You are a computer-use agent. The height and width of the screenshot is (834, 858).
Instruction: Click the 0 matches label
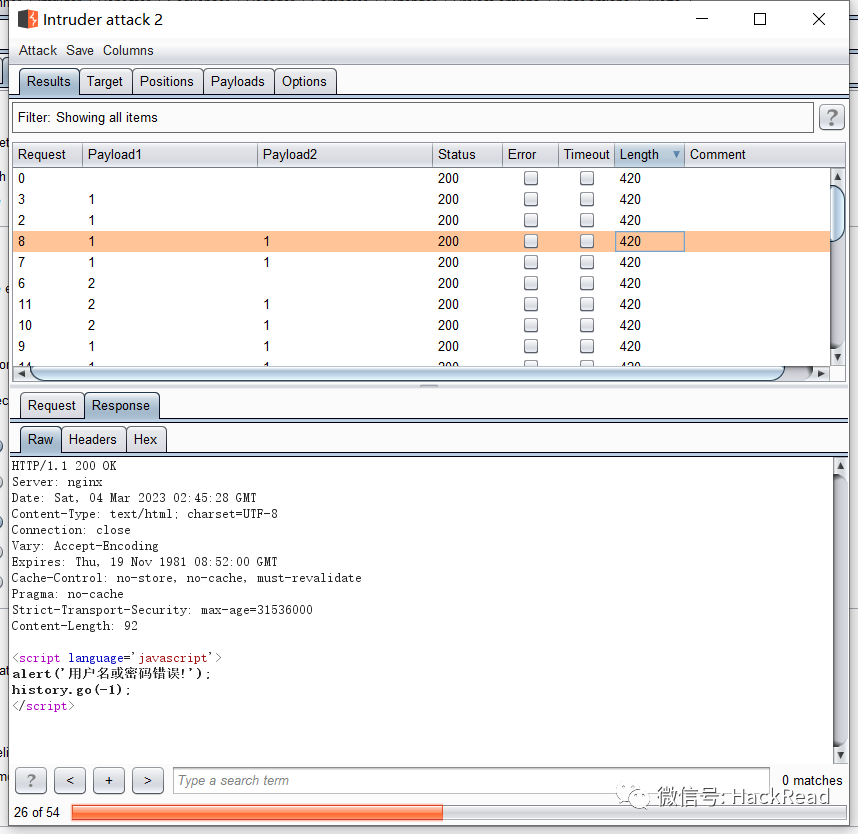[x=812, y=780]
